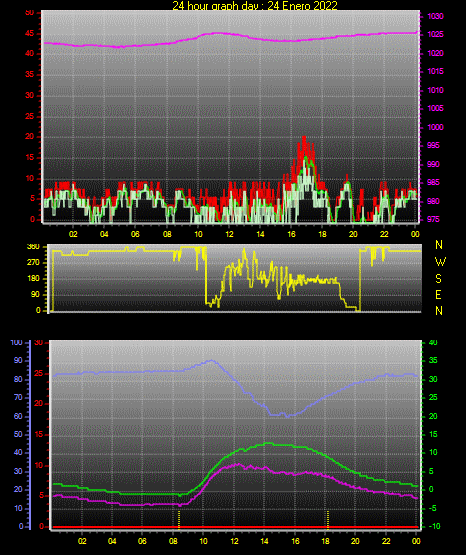Image resolution: width=466 pixels, height=555 pixels.
Task: Click the 180 wind direction axis label
Action: tap(34, 279)
